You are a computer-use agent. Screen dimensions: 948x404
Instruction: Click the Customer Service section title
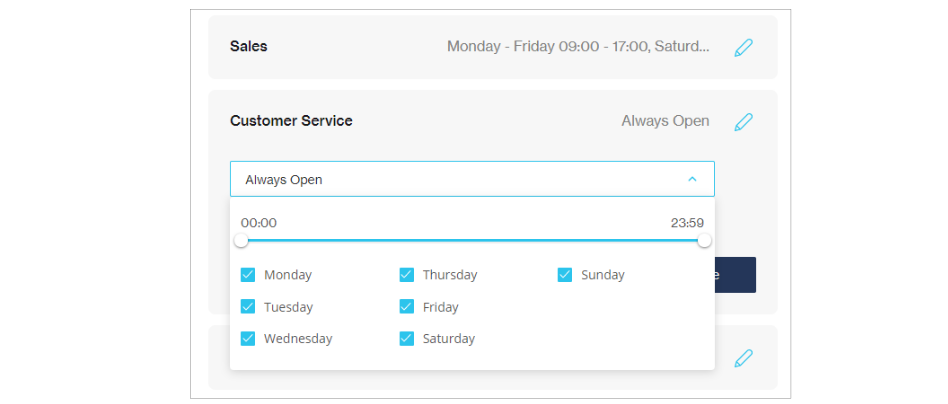pyautogui.click(x=291, y=121)
